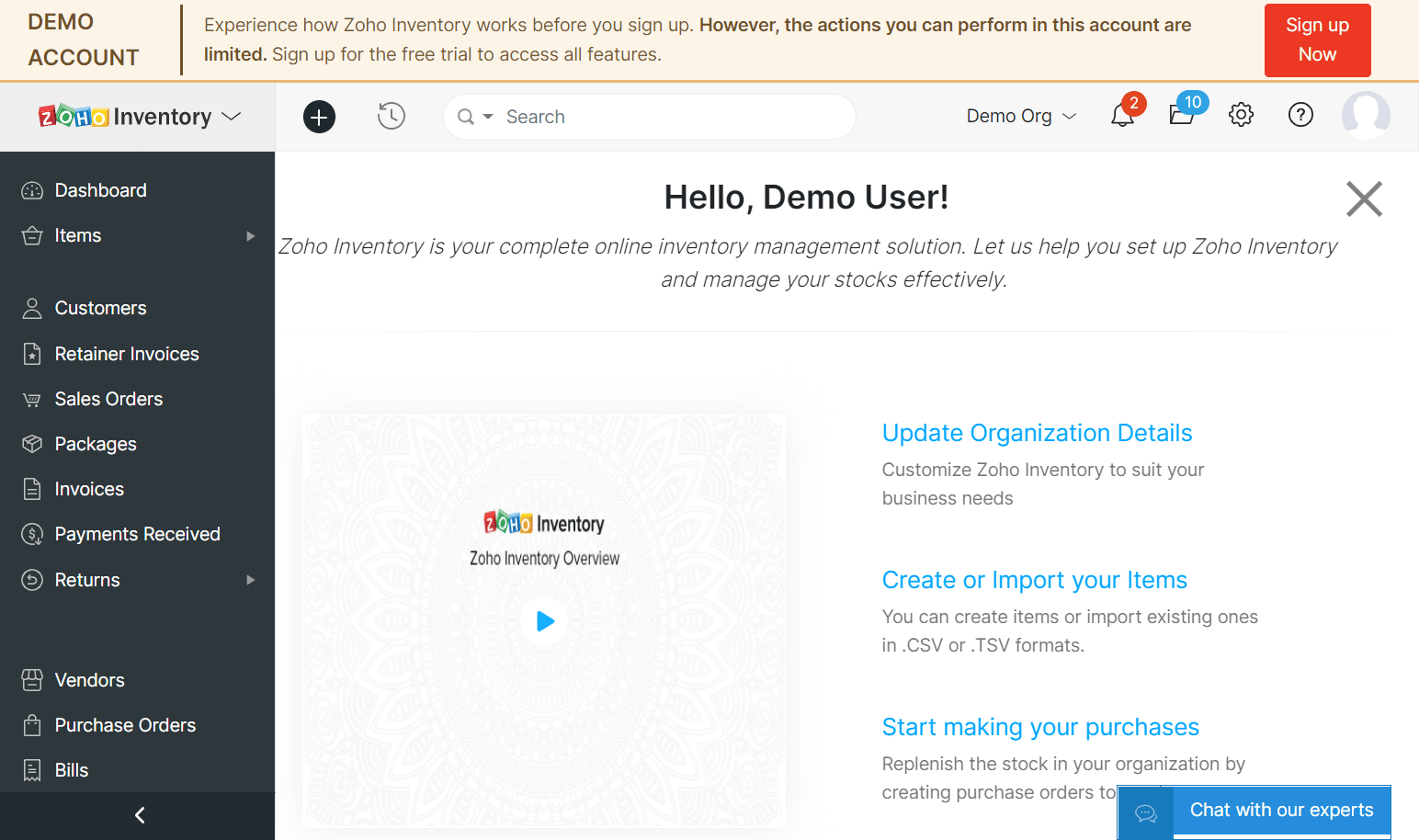Click the Hello, Demo User! heading

(806, 197)
